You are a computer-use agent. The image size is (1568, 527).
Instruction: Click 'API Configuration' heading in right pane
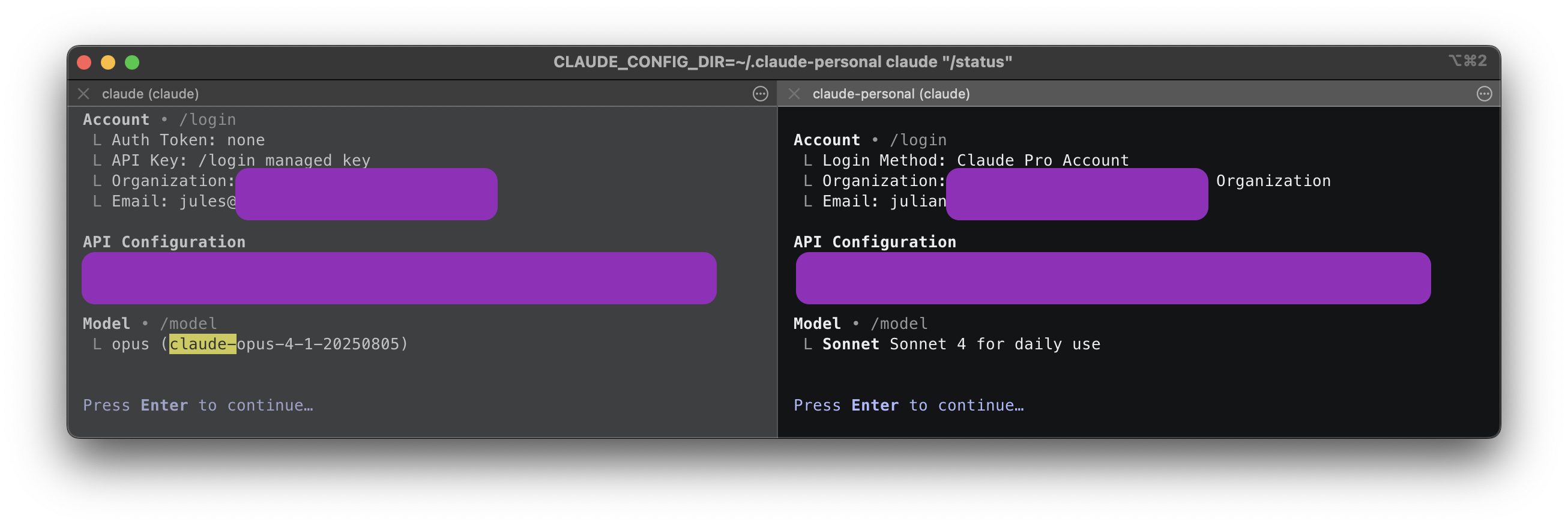[875, 242]
